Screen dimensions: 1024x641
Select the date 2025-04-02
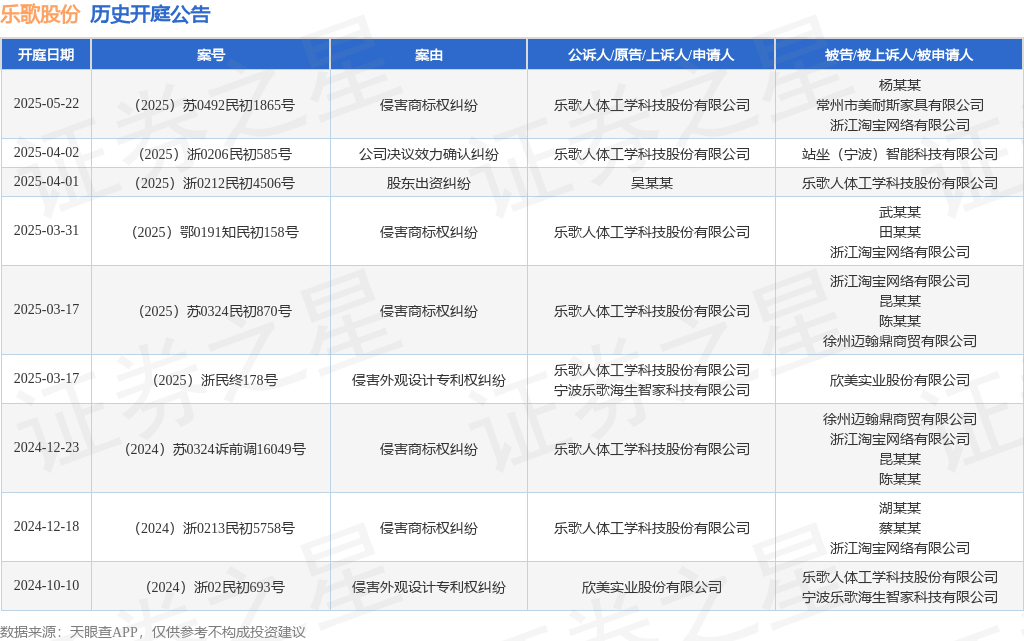(46, 152)
